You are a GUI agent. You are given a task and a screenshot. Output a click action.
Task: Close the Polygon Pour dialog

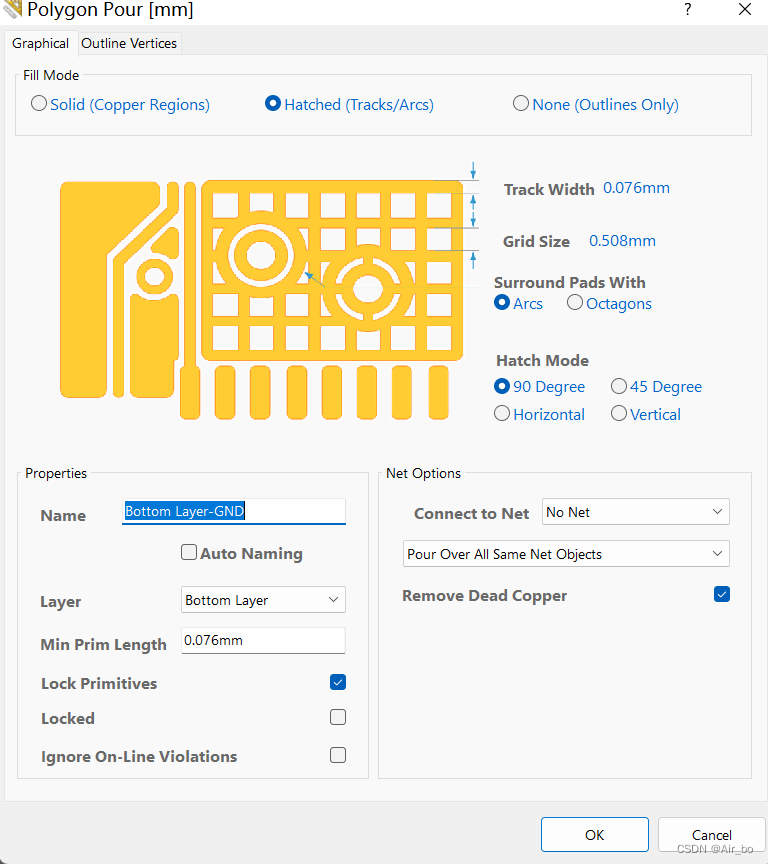(744, 10)
